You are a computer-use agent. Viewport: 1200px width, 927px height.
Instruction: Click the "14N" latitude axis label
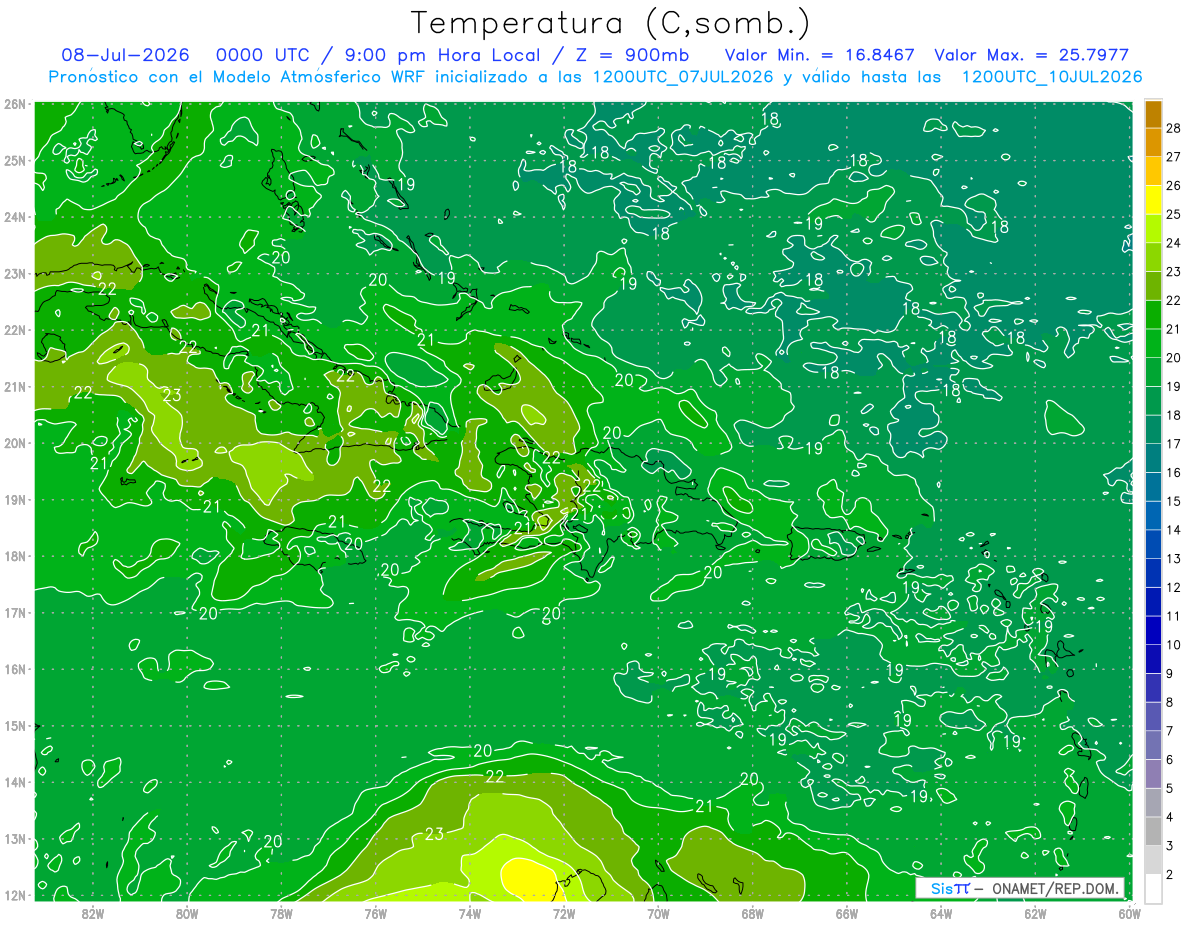pyautogui.click(x=16, y=782)
